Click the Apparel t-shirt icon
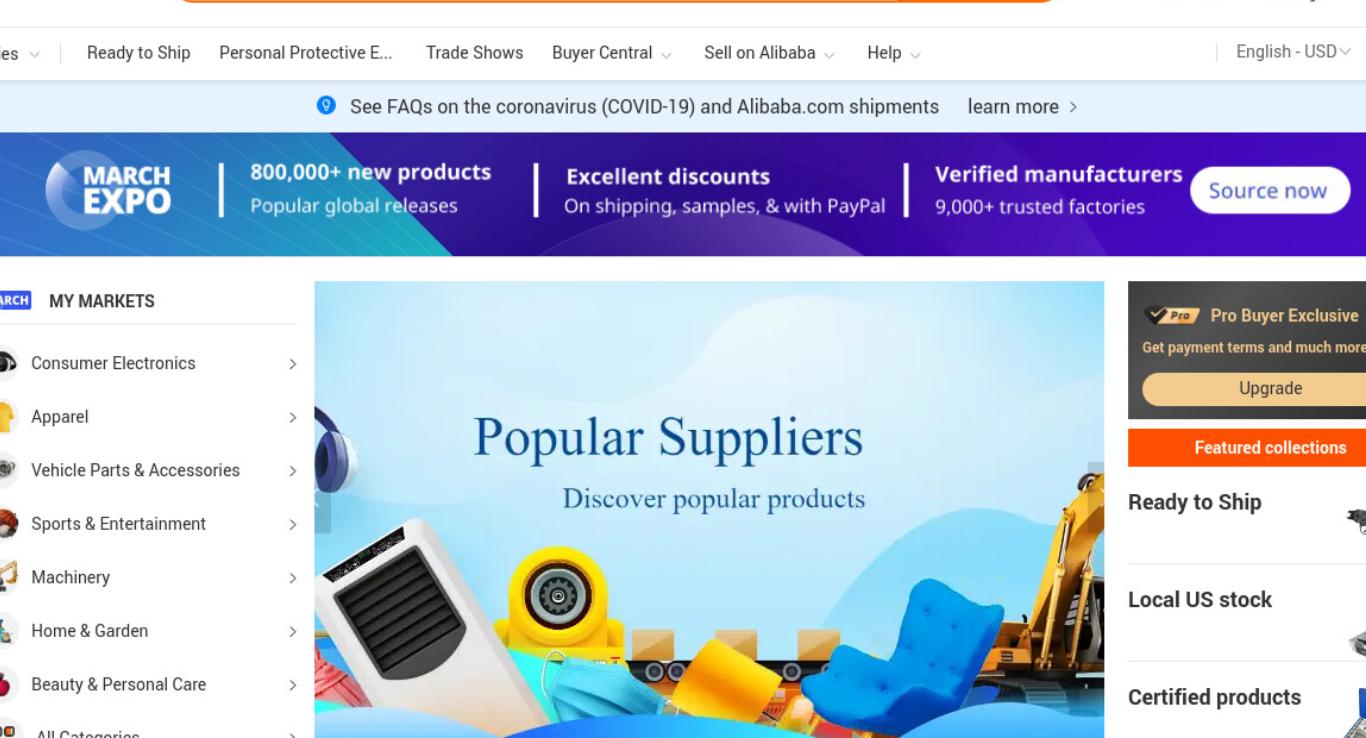Viewport: 1366px width, 738px height. tap(7, 417)
